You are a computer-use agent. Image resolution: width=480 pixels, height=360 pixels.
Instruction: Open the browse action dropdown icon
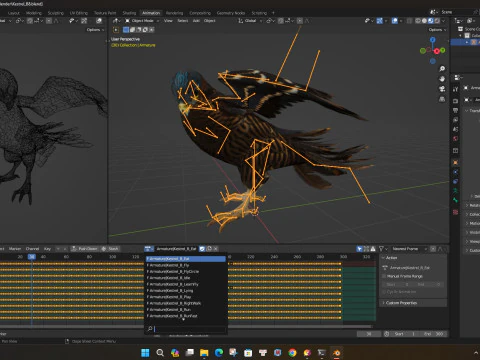149,249
